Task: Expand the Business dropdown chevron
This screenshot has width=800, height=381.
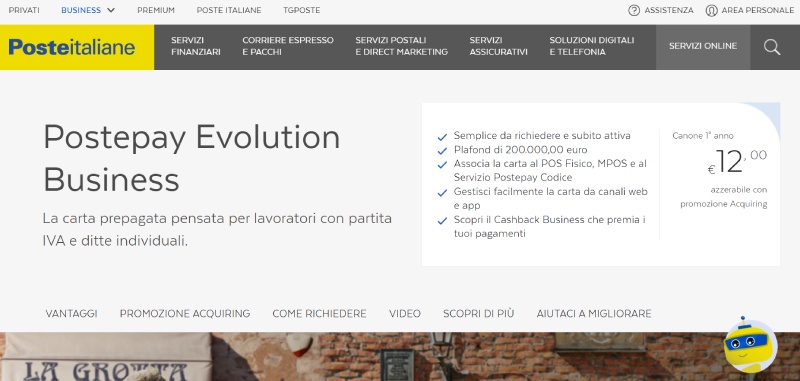Action: click(x=111, y=10)
